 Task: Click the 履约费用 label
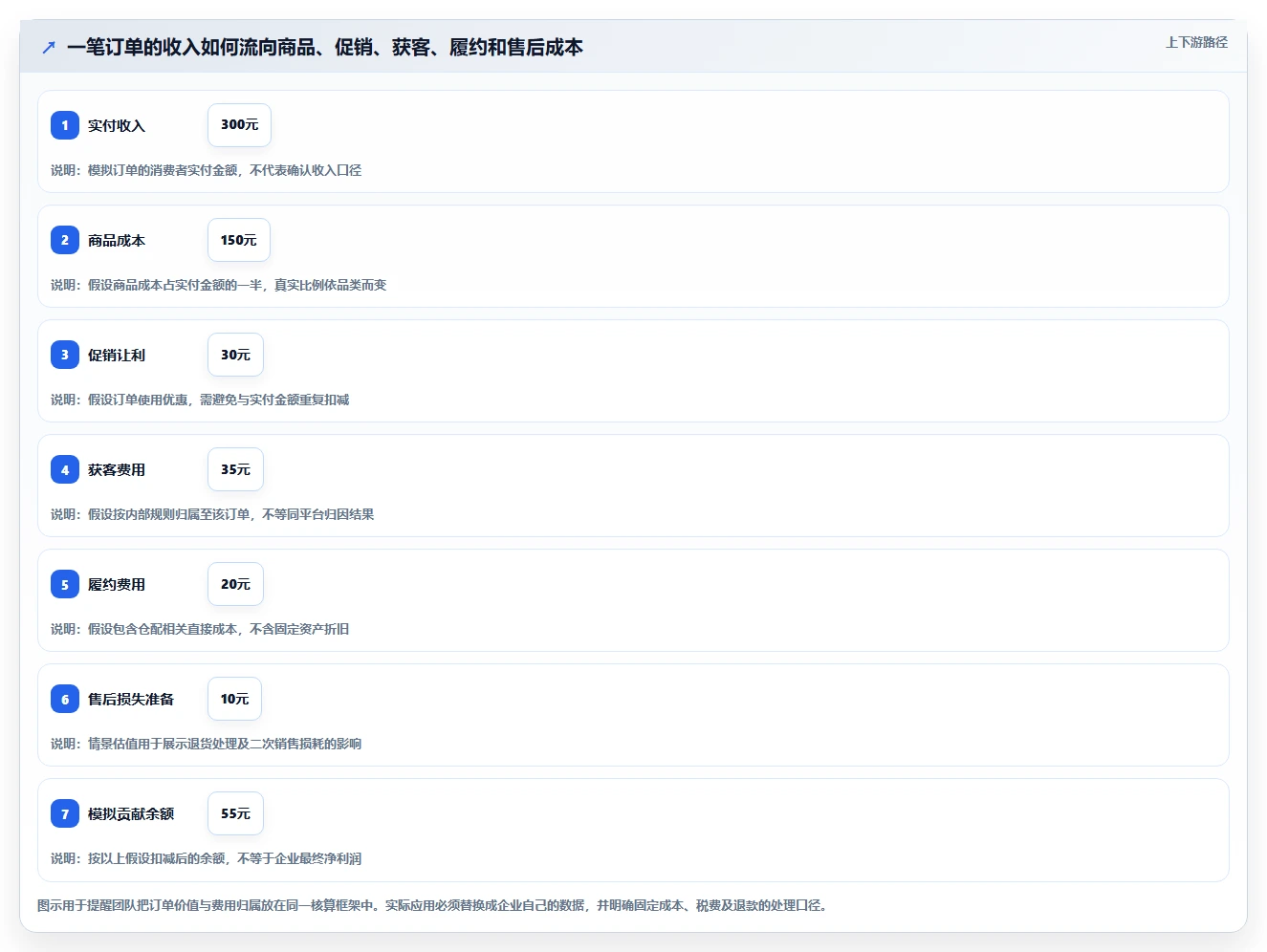coord(117,584)
